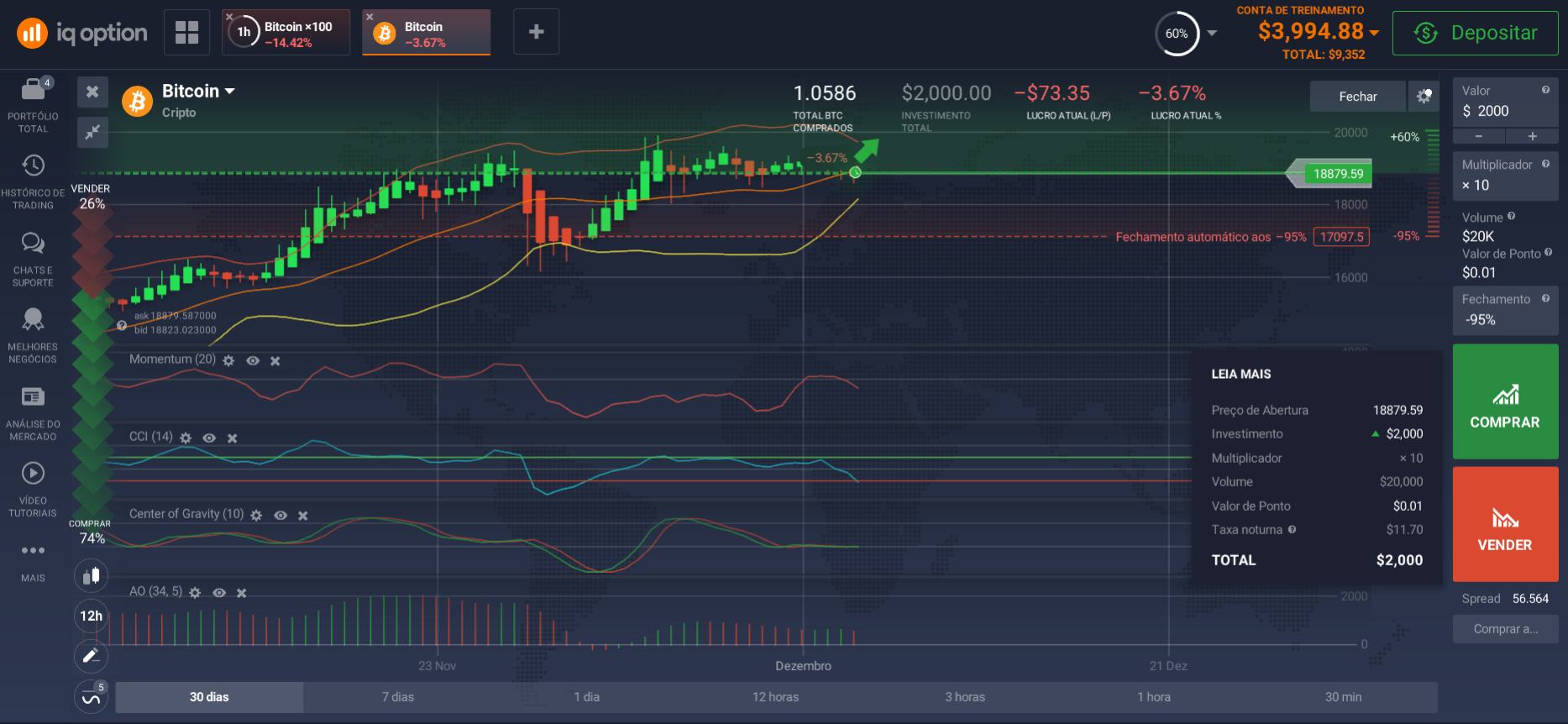
Task: Open the Fechamento -95% selector
Action: [x=1505, y=310]
